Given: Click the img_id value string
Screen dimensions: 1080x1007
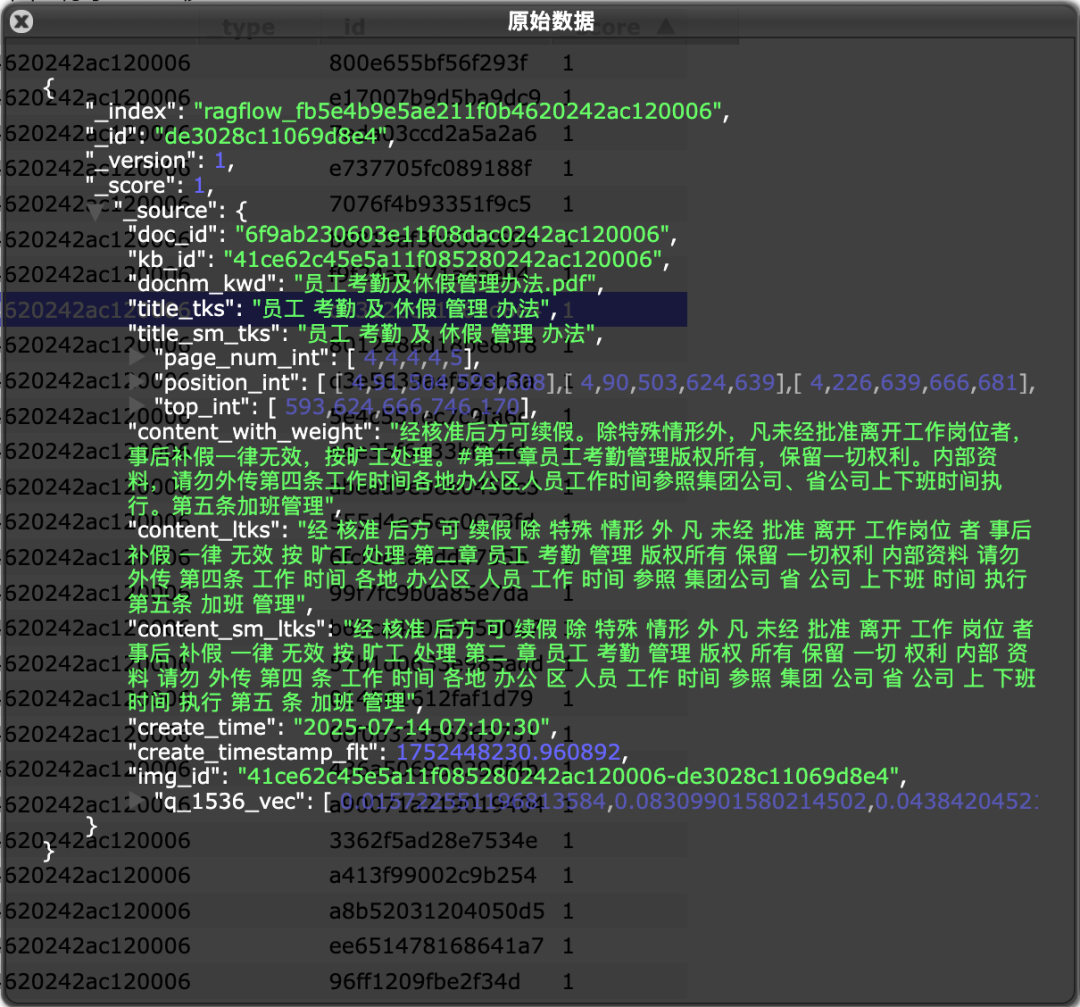Looking at the screenshot, I should (x=570, y=775).
